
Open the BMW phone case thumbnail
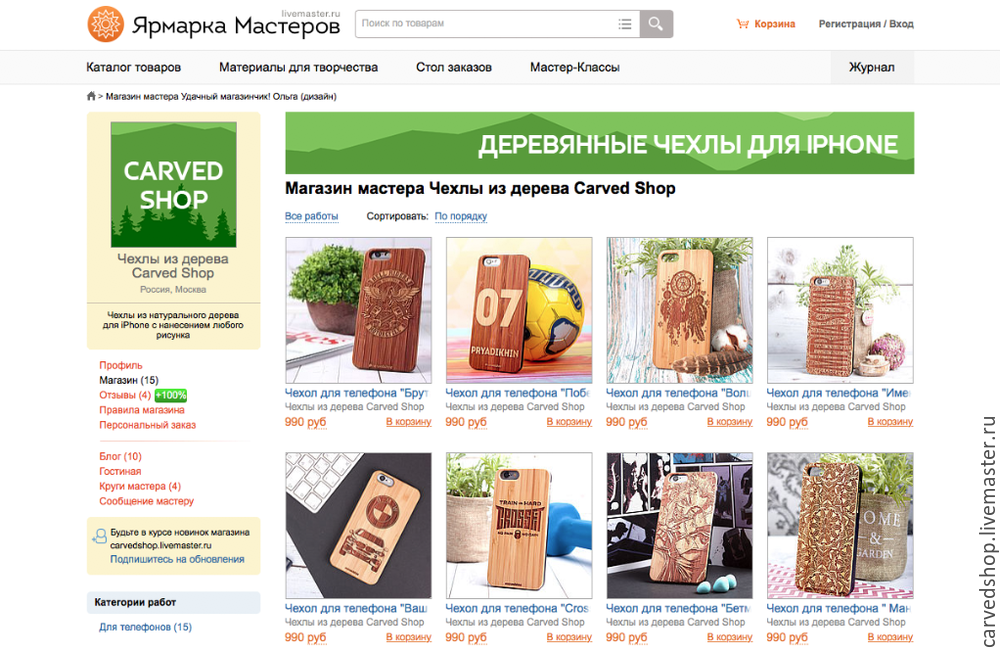click(358, 525)
